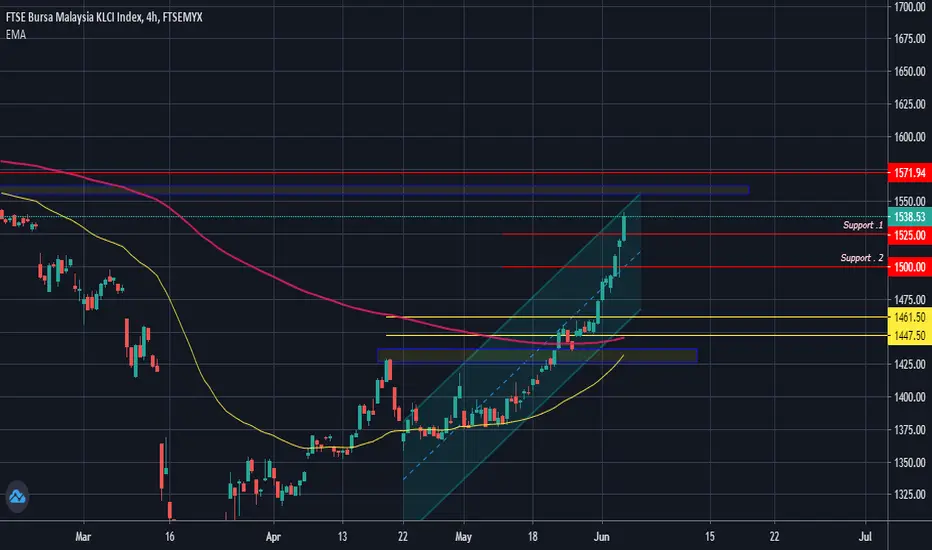Click the Mar label on time axis
Screen dimensions: 932x550
coord(83,537)
